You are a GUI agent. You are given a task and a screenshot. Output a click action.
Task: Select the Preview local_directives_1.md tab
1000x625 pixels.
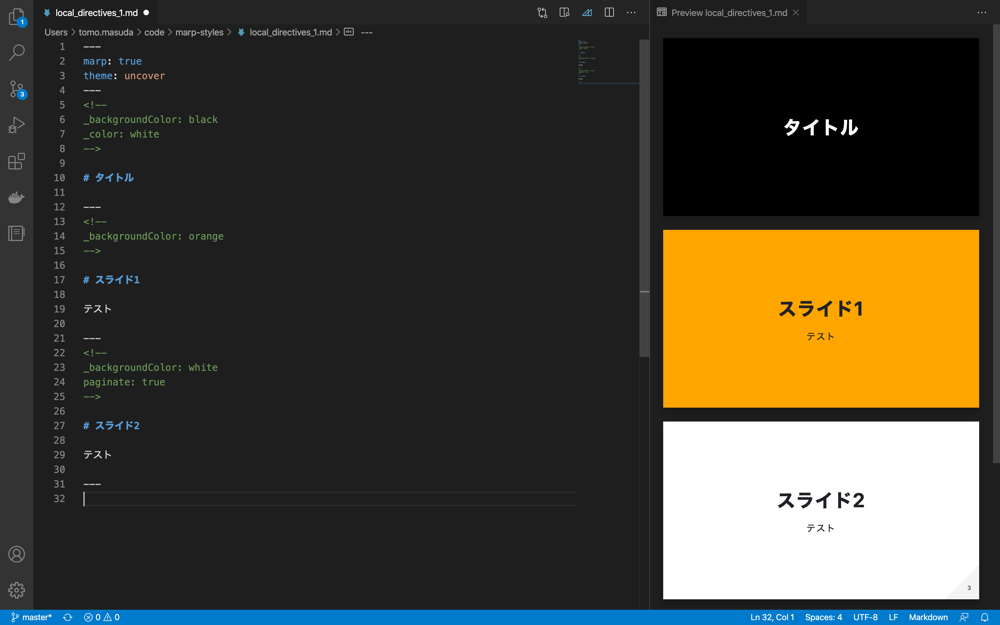(x=728, y=13)
